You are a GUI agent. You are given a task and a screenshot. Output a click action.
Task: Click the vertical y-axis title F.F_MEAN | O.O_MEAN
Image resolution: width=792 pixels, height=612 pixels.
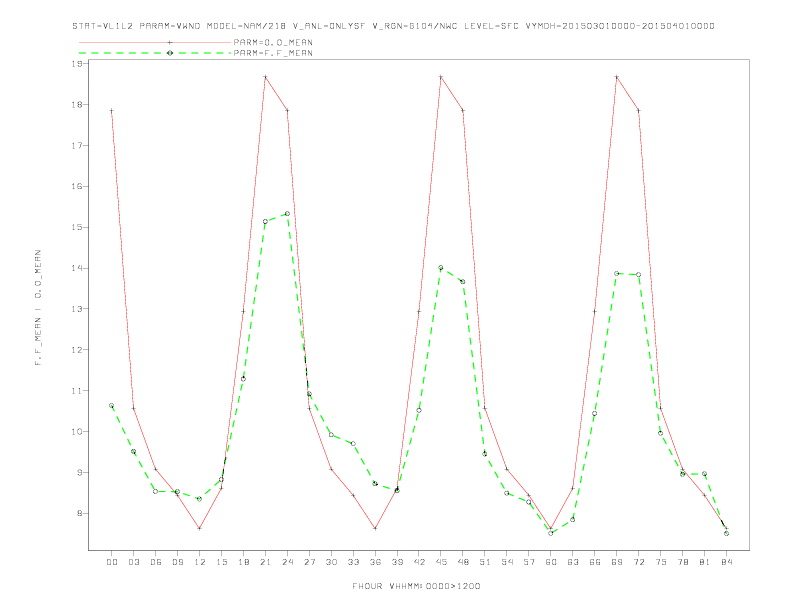[38, 308]
